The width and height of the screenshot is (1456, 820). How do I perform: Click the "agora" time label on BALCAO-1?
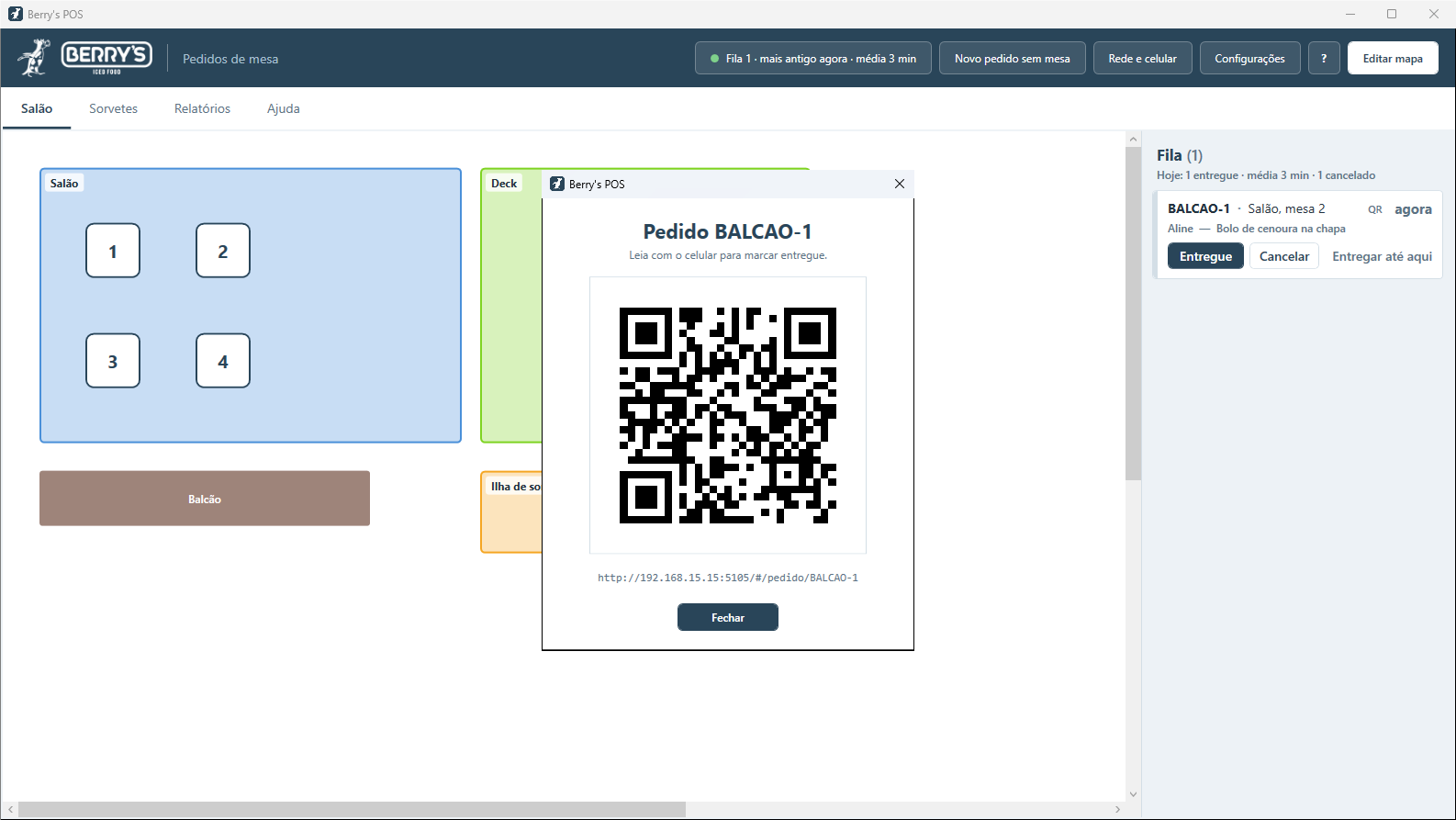pyautogui.click(x=1413, y=209)
